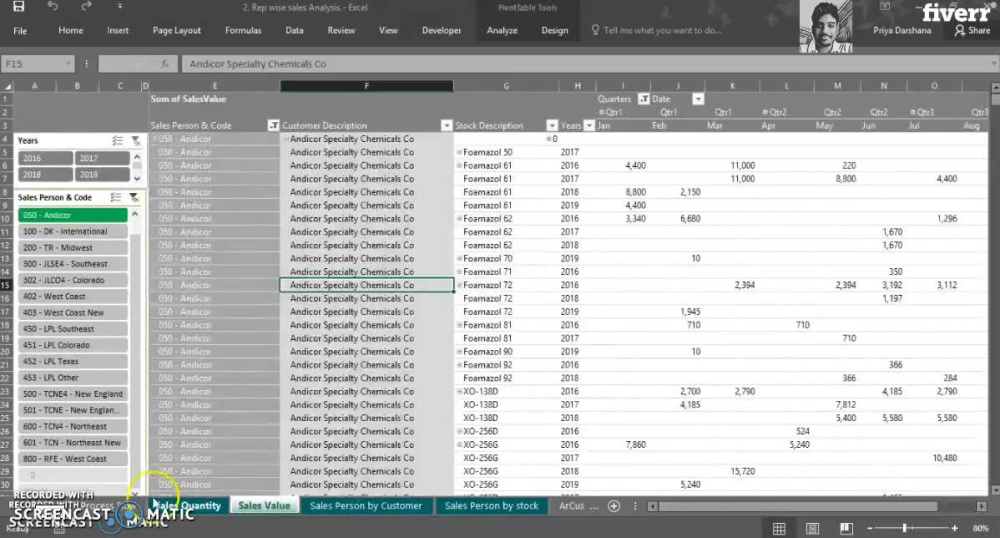The image size is (1000, 538).
Task: Open the Date filter dropdown
Action: [698, 99]
